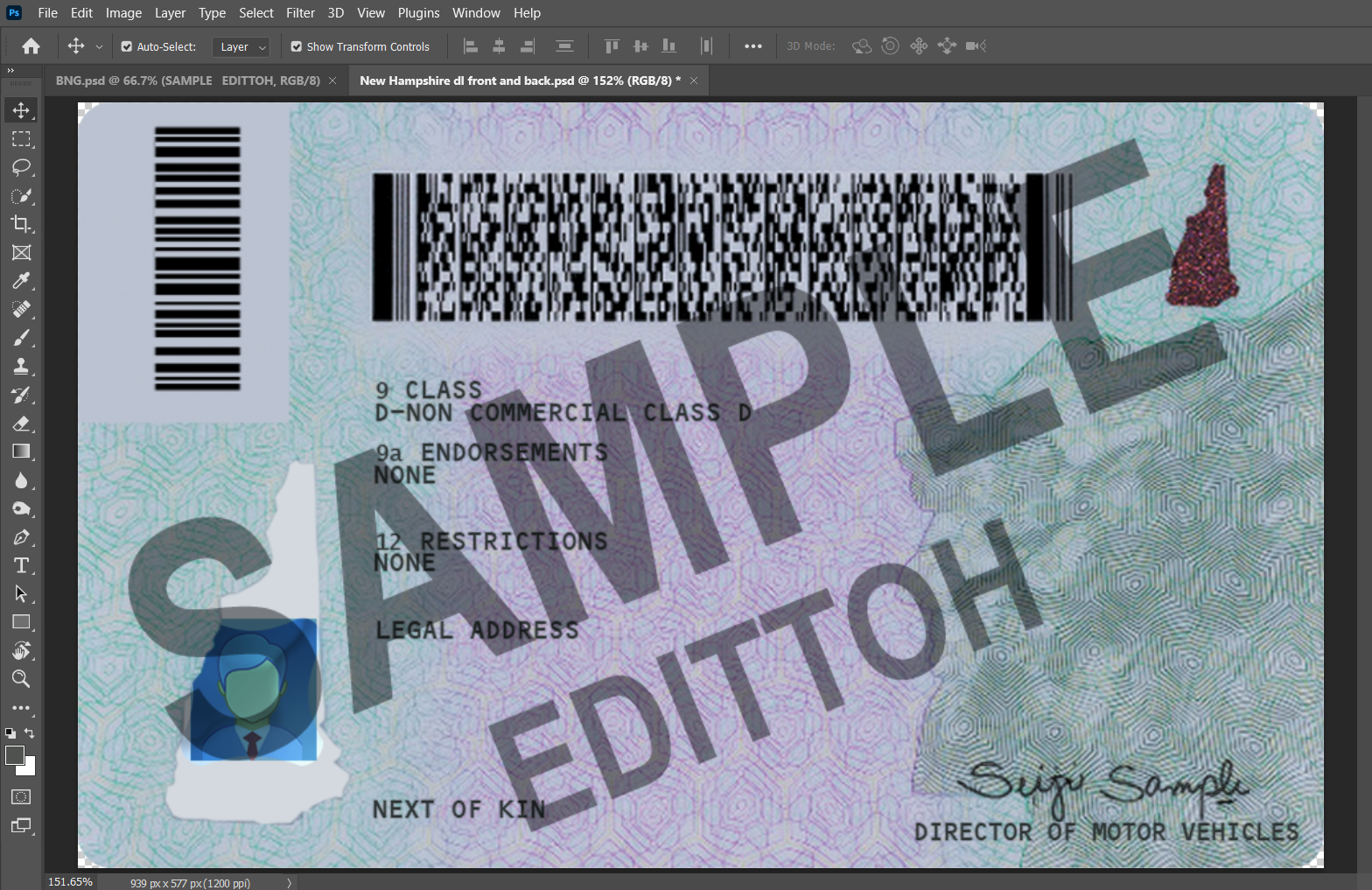
Task: Distribute horizontally button in options bar
Action: tap(706, 46)
